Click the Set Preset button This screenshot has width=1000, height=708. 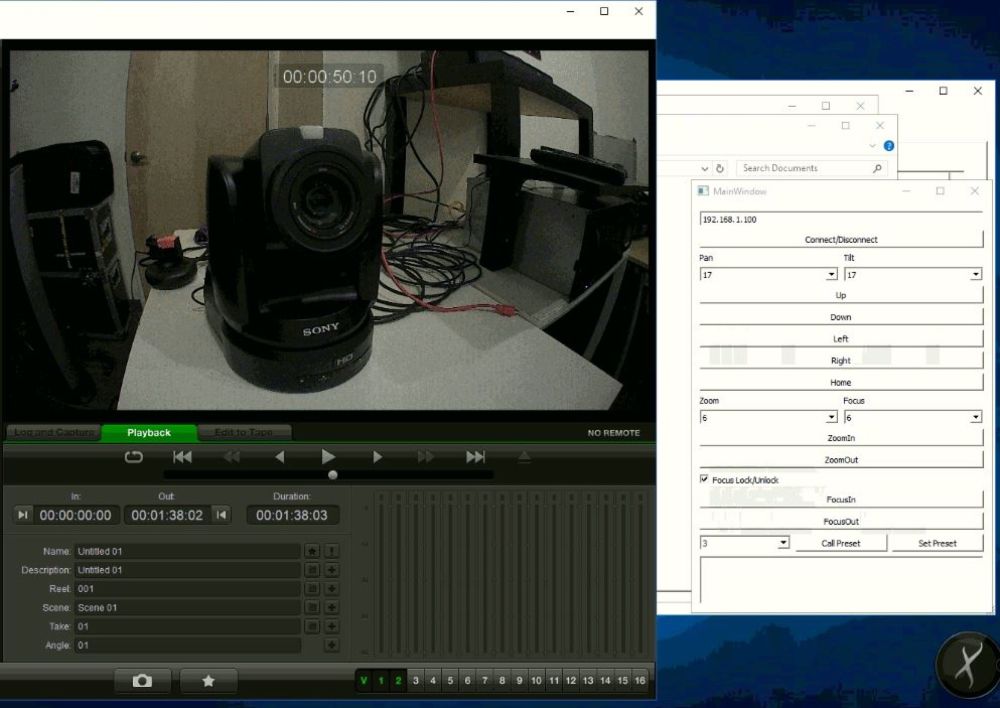[x=937, y=543]
